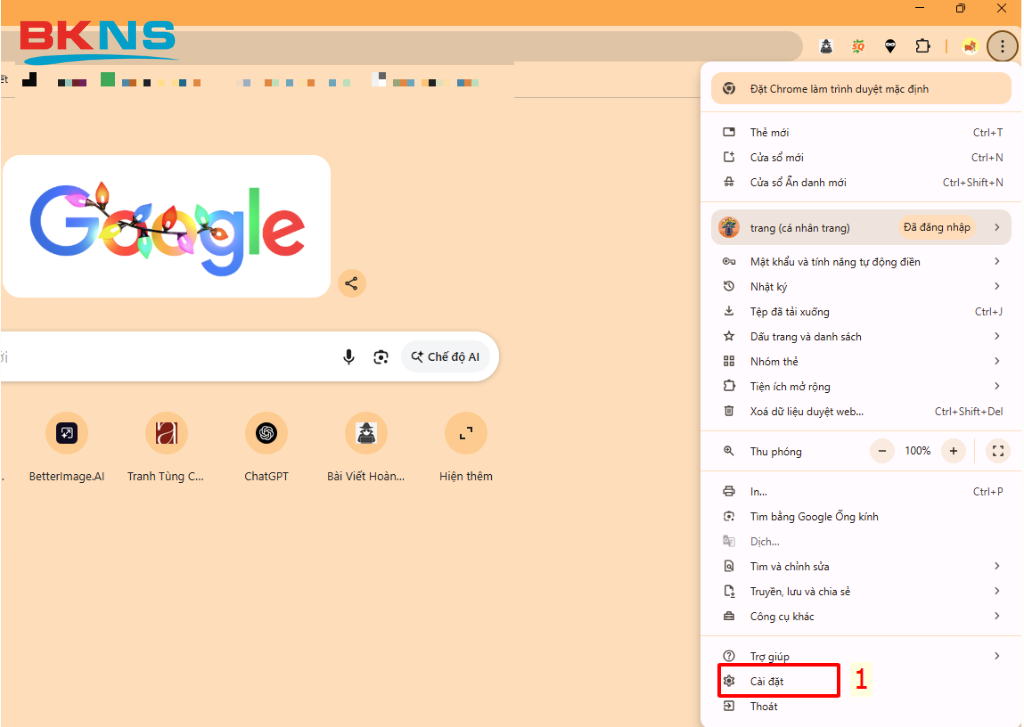Viewport: 1024px width, 727px height.
Task: Open the profile avatar in the toolbar
Action: pyautogui.click(x=969, y=46)
